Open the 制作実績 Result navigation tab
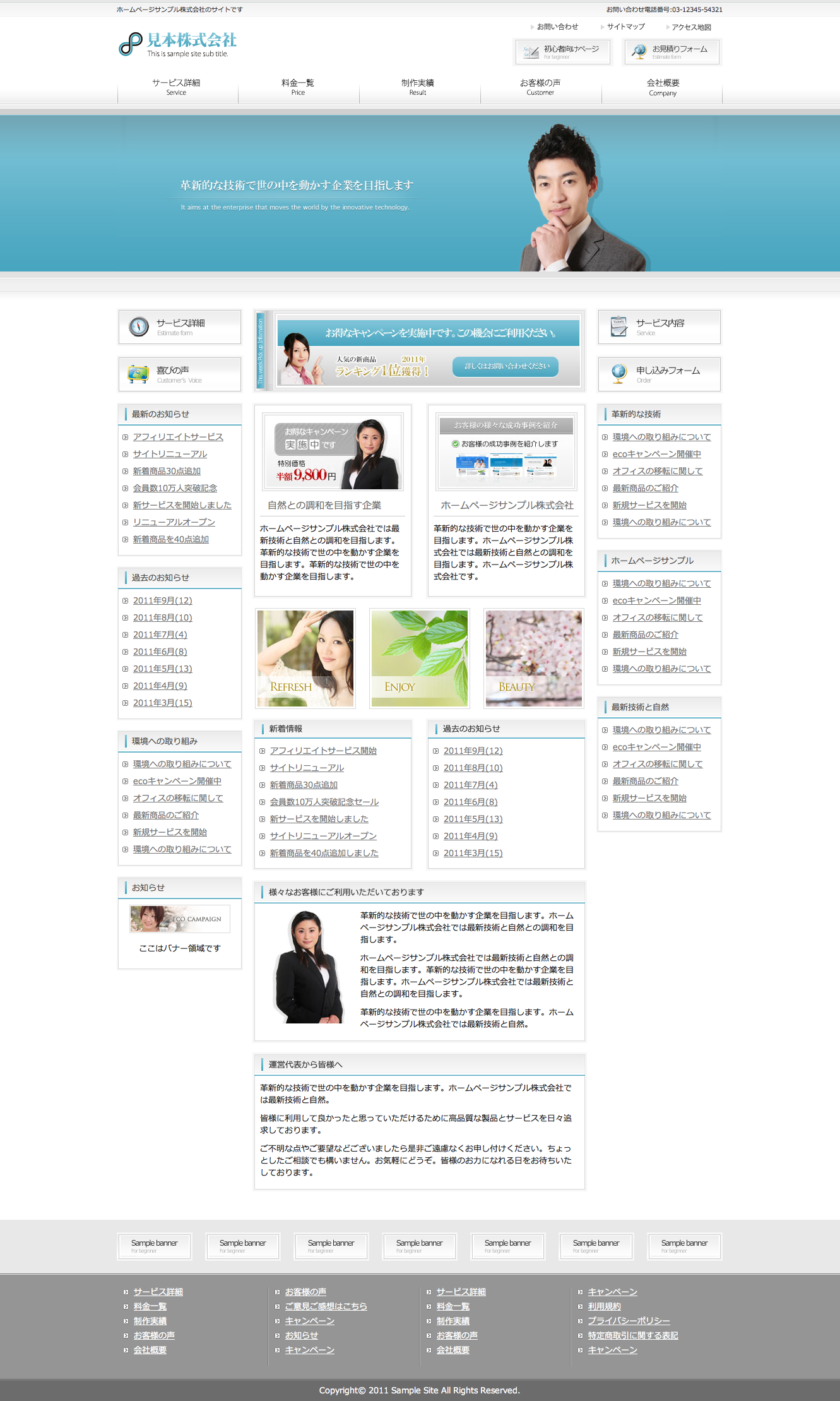This screenshot has width=840, height=1401. point(418,87)
